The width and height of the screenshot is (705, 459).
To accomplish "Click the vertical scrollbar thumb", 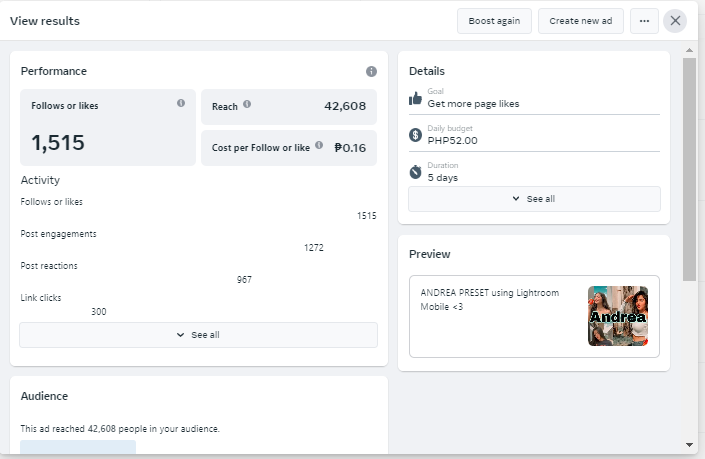I will 689,168.
